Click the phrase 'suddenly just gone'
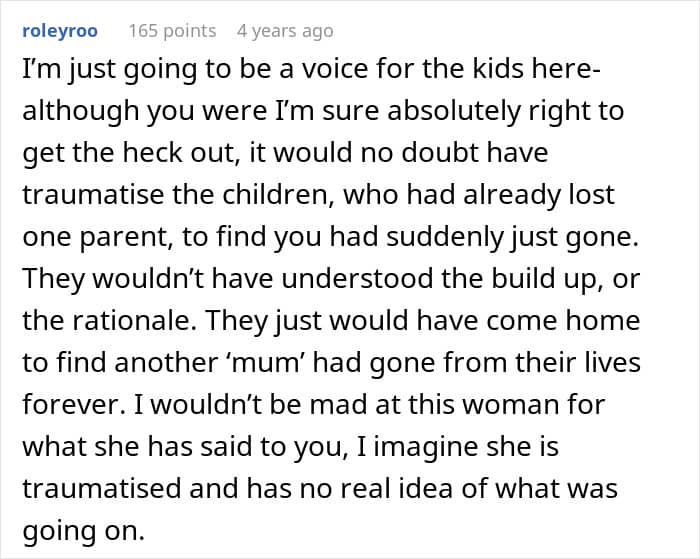 512,237
